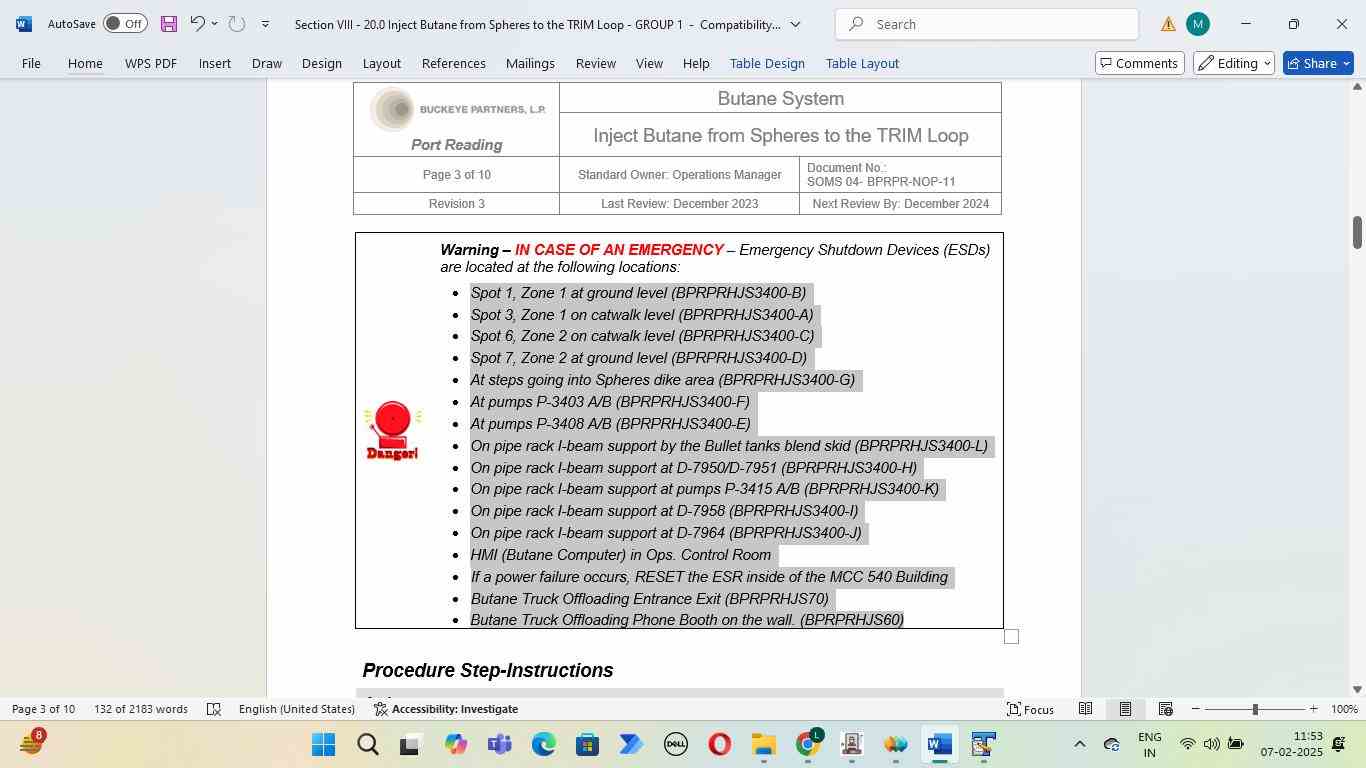Click the 'HMI (Butane Computer) in Ops. Control Room' bullet
1366x768 pixels.
click(621, 555)
